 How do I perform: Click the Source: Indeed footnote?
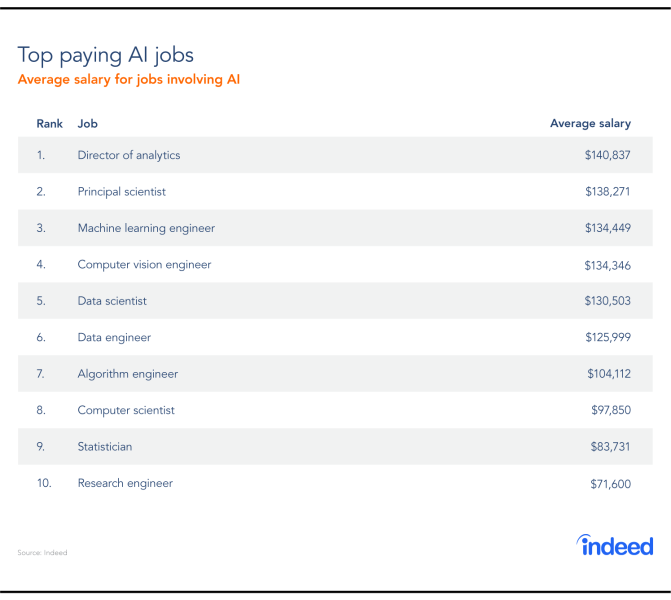pos(42,552)
